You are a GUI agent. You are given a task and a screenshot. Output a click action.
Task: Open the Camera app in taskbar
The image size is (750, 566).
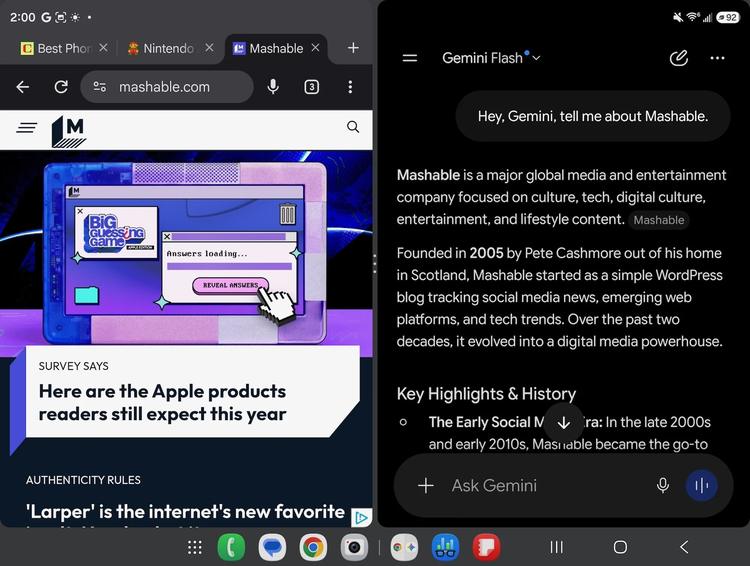point(354,547)
